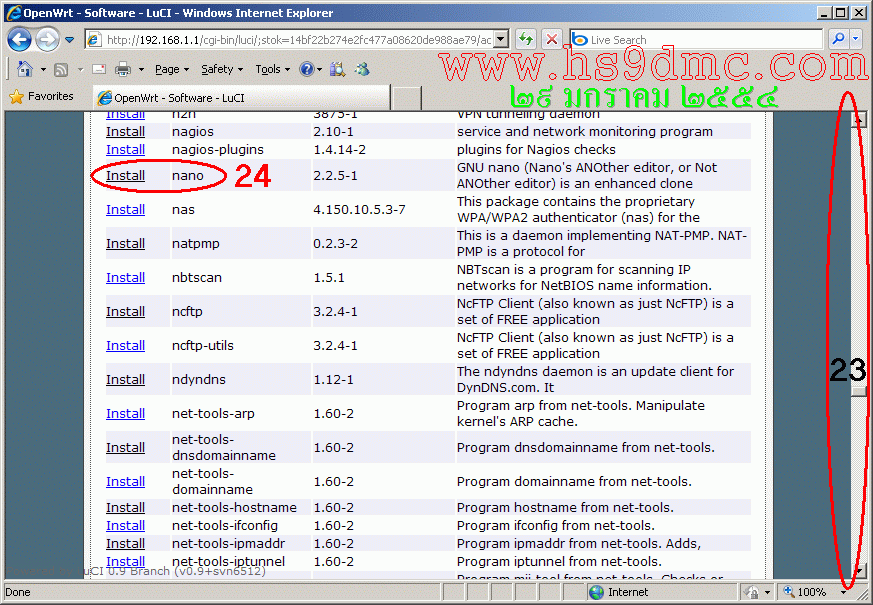Maximize the Internet Explorer window
Viewport: 873px width, 605px height.
tap(841, 12)
